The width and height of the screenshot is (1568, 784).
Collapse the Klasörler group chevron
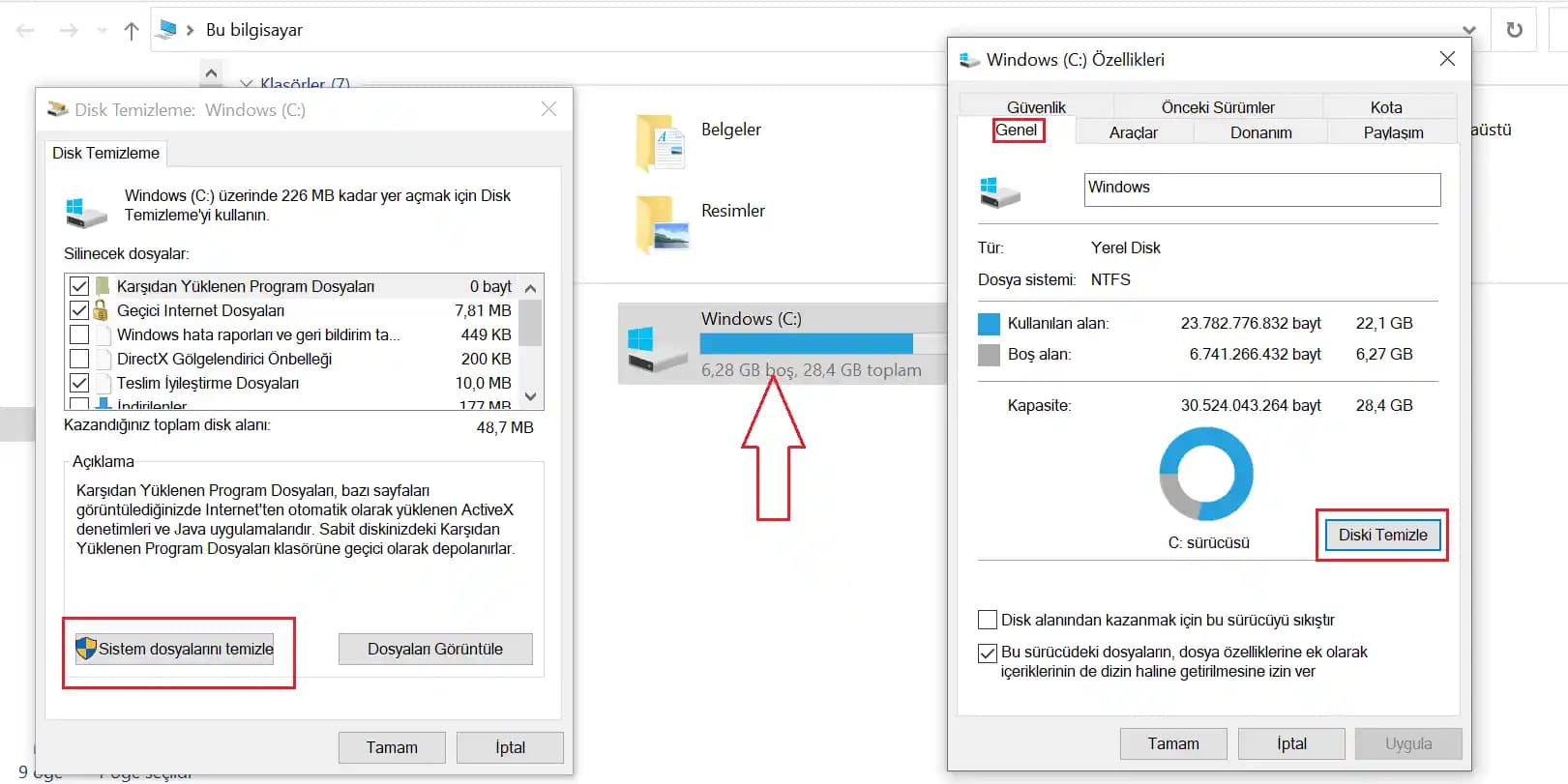247,84
